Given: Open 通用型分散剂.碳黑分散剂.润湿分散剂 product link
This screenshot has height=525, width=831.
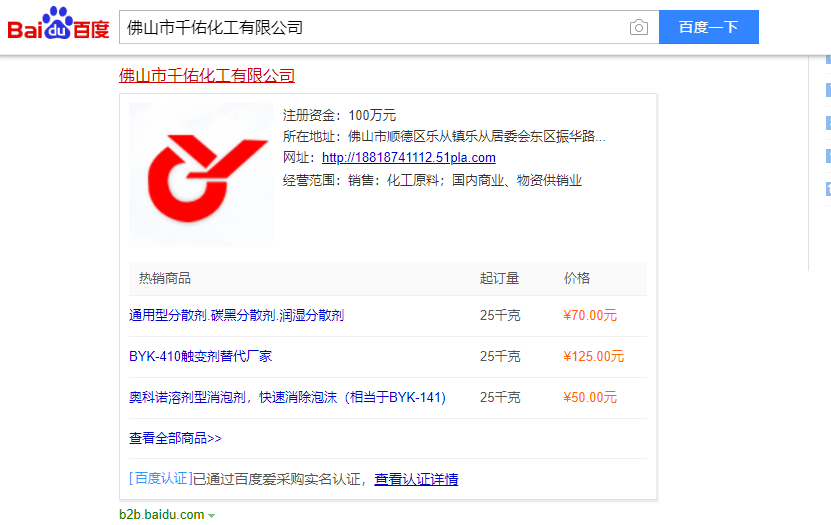Looking at the screenshot, I should pos(236,316).
